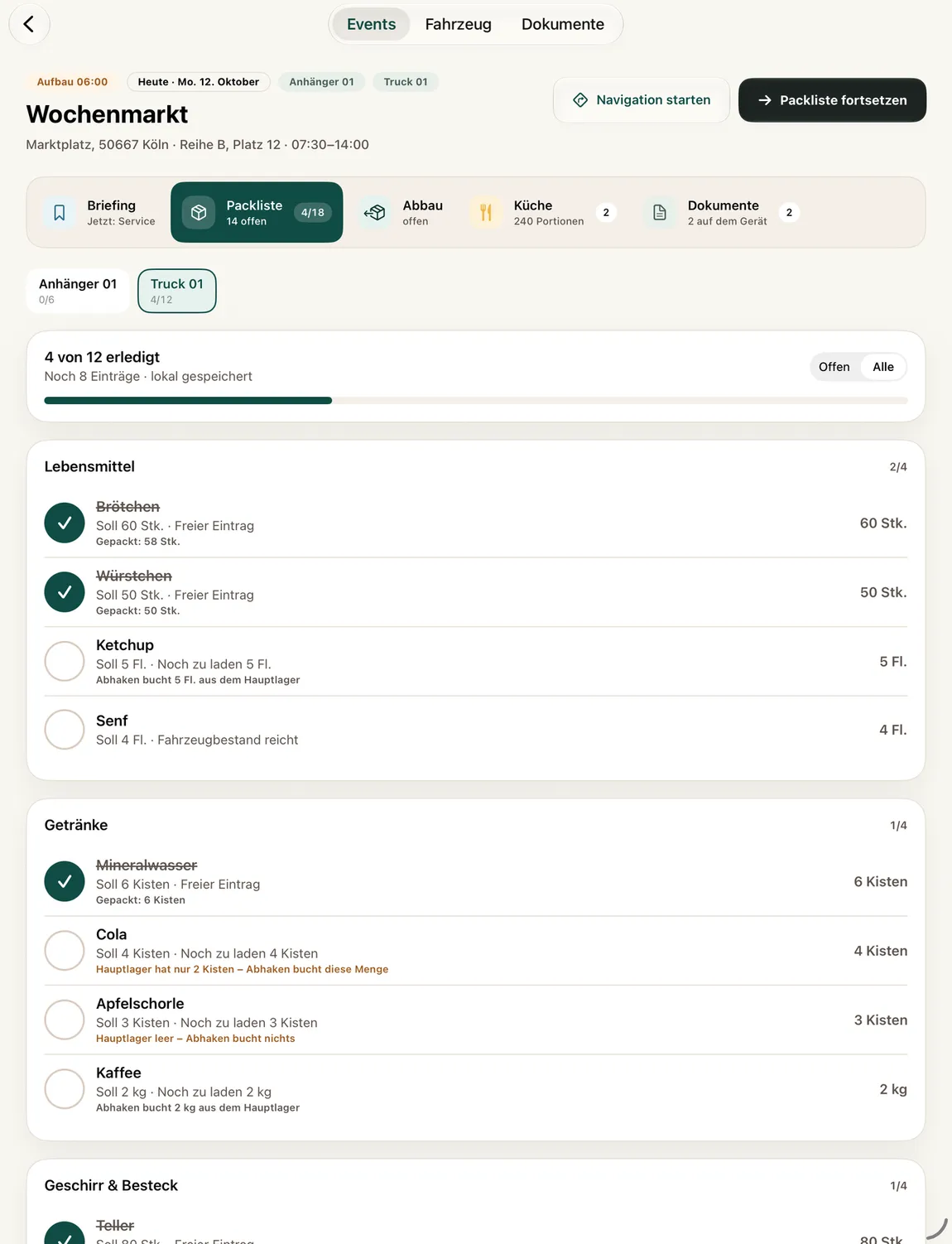Select the Packliste section
The height and width of the screenshot is (1244, 952).
pyautogui.click(x=257, y=213)
